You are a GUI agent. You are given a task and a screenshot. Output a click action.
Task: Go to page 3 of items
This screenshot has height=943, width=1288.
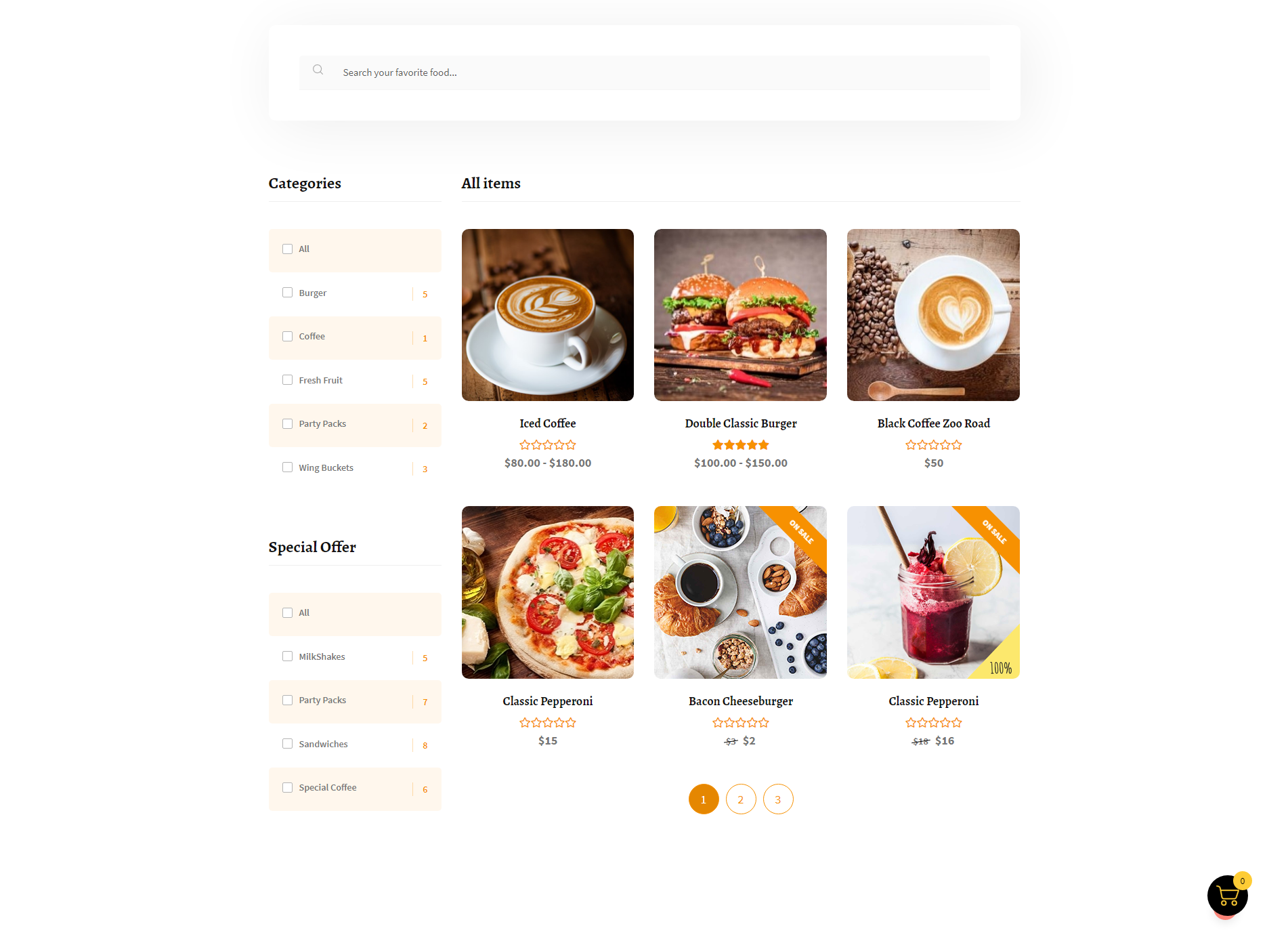(x=777, y=799)
